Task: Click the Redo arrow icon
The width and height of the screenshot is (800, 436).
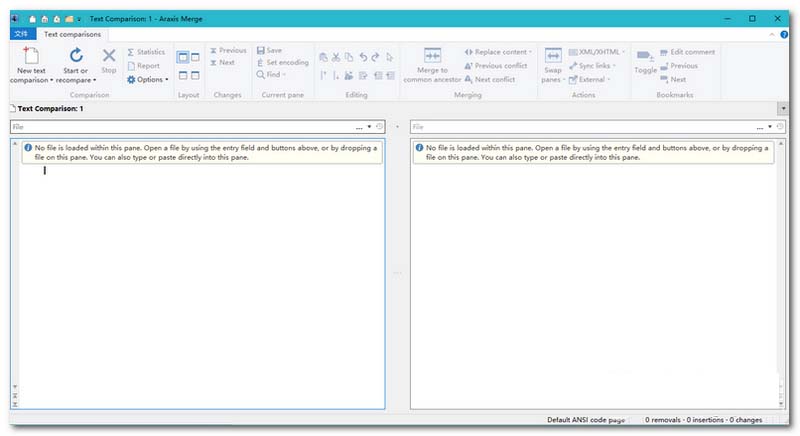Action: [376, 57]
